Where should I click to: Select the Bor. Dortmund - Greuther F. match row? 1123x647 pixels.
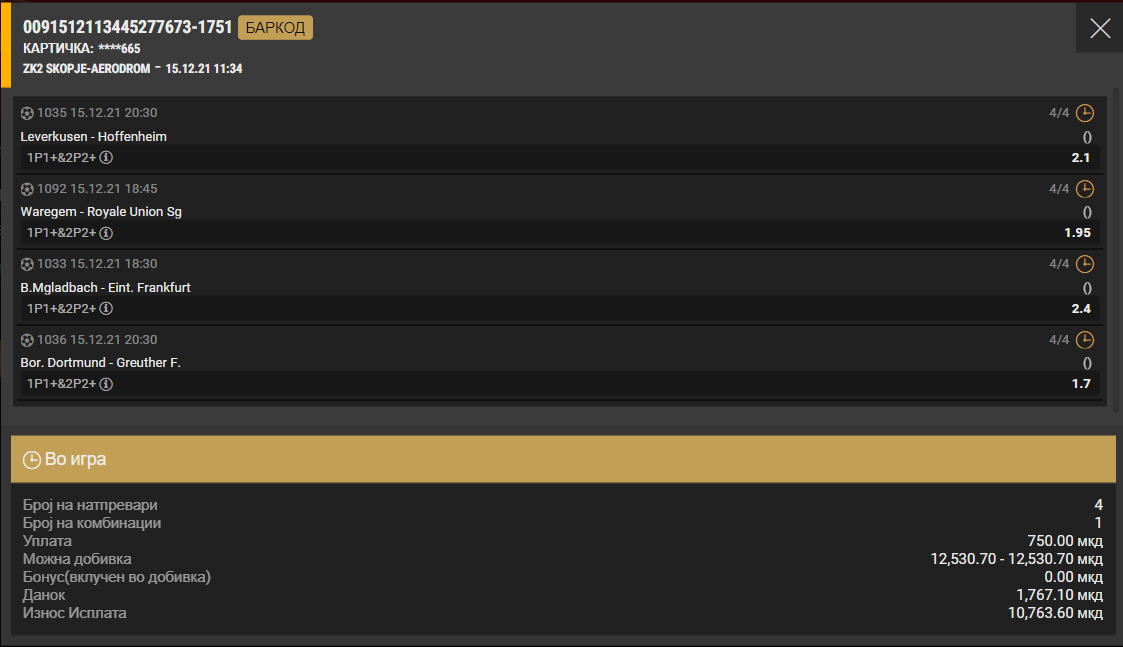(100, 363)
